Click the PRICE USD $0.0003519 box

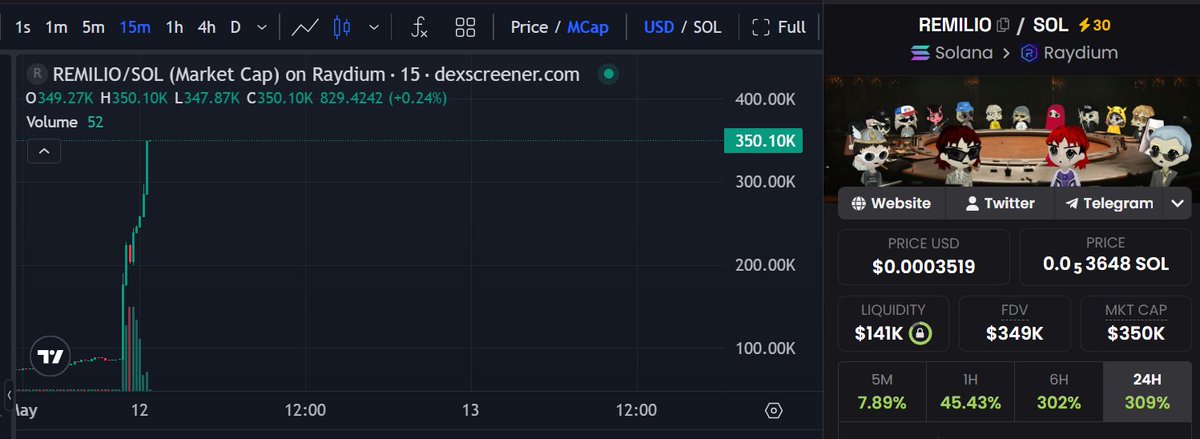point(924,256)
